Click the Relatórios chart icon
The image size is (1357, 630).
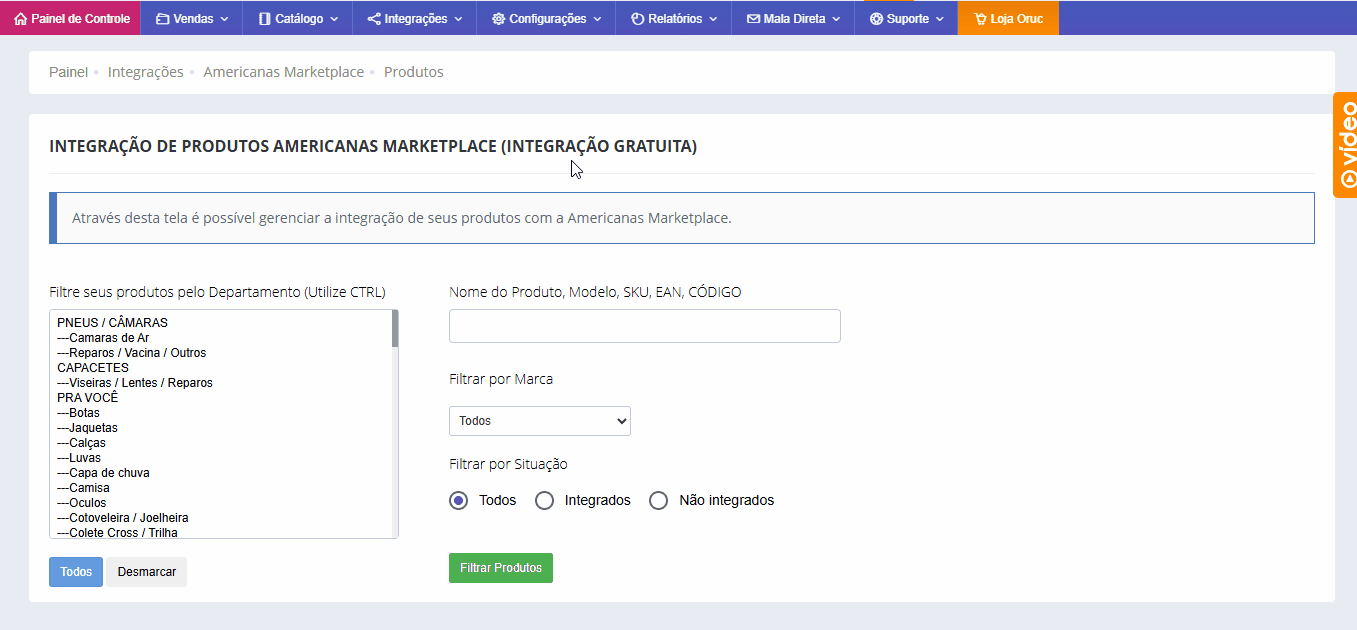click(637, 19)
